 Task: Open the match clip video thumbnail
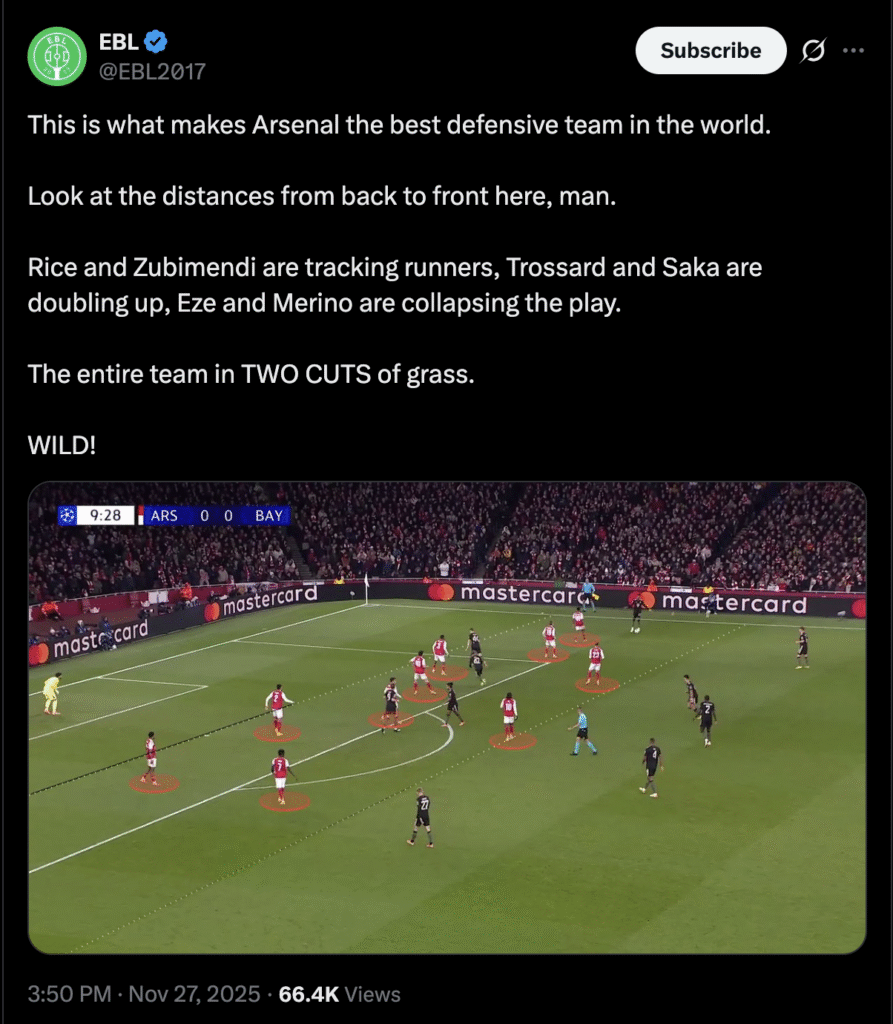pyautogui.click(x=447, y=718)
